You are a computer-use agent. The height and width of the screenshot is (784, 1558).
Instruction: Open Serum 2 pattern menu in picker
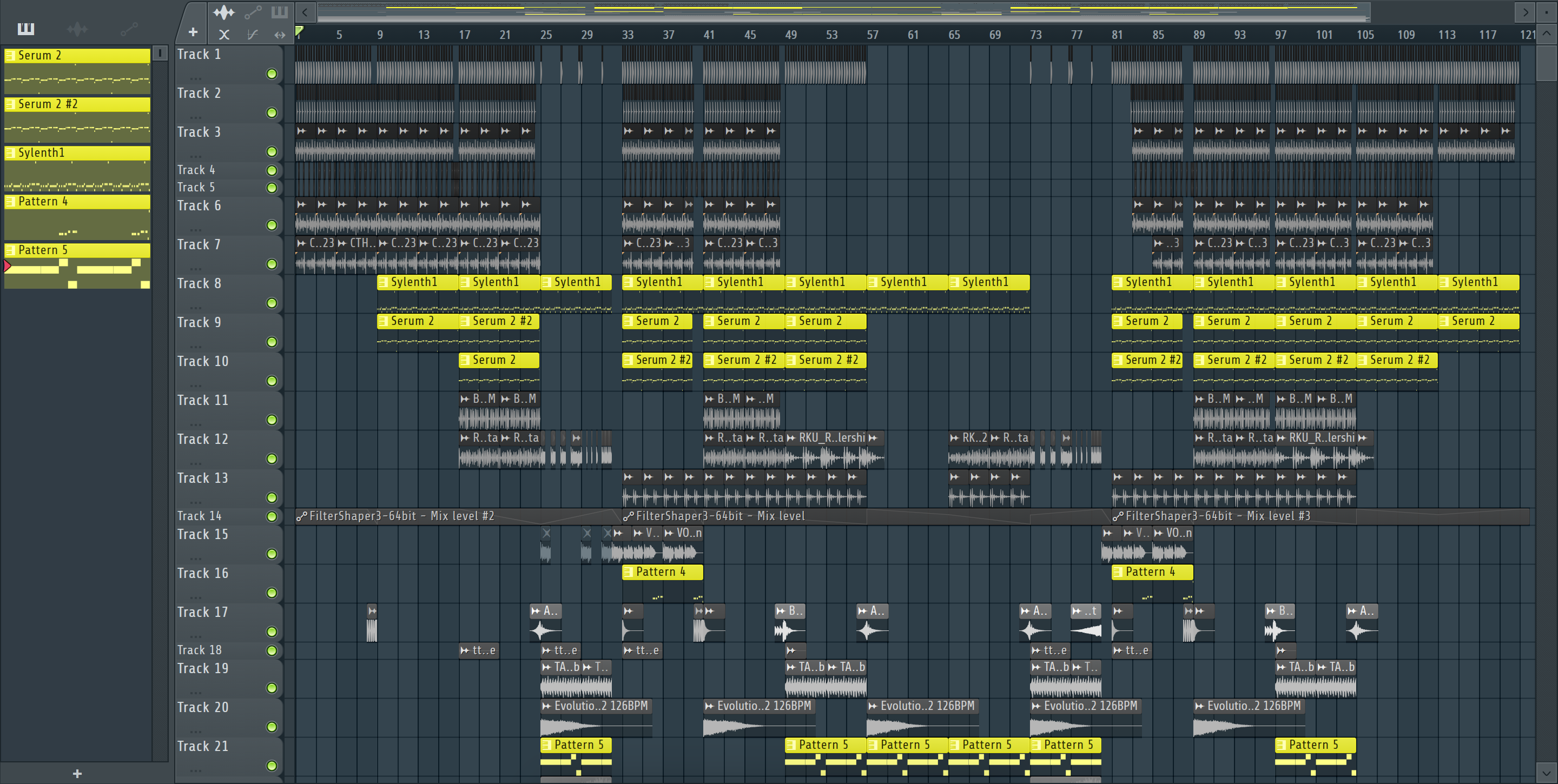click(10, 56)
